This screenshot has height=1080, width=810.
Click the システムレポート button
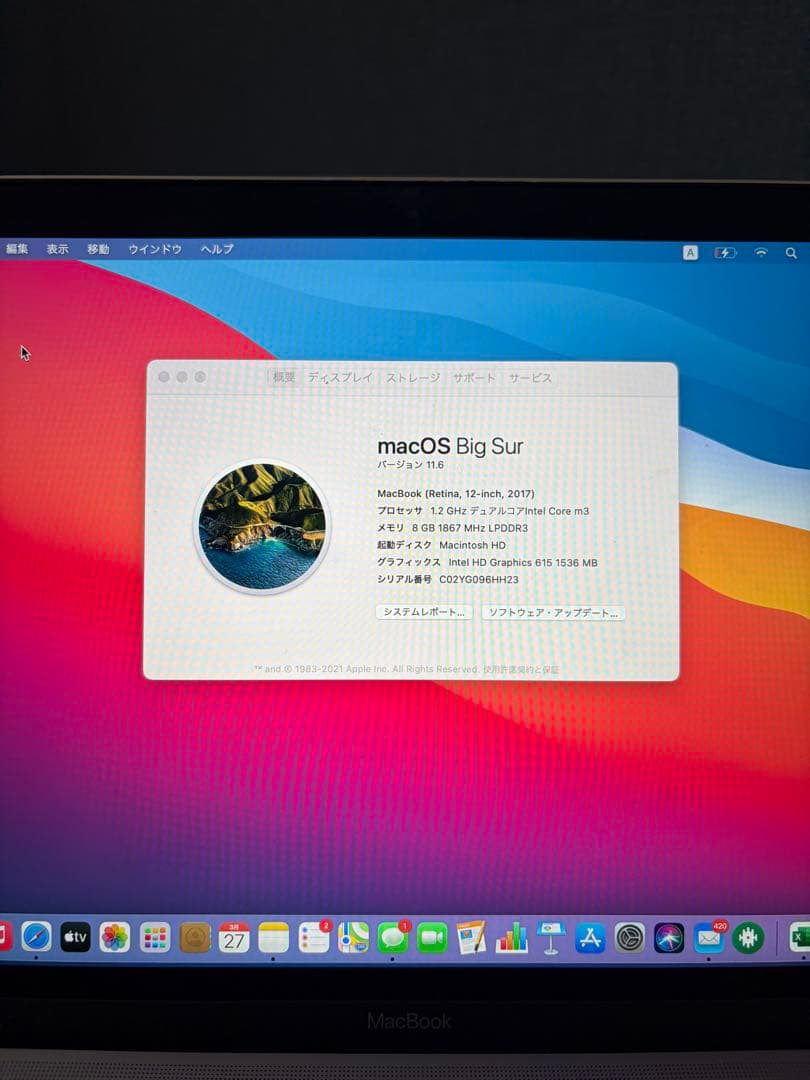tap(424, 612)
